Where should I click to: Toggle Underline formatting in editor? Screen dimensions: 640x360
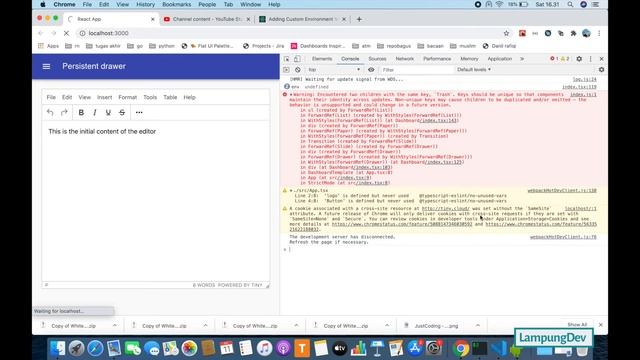[x=108, y=112]
